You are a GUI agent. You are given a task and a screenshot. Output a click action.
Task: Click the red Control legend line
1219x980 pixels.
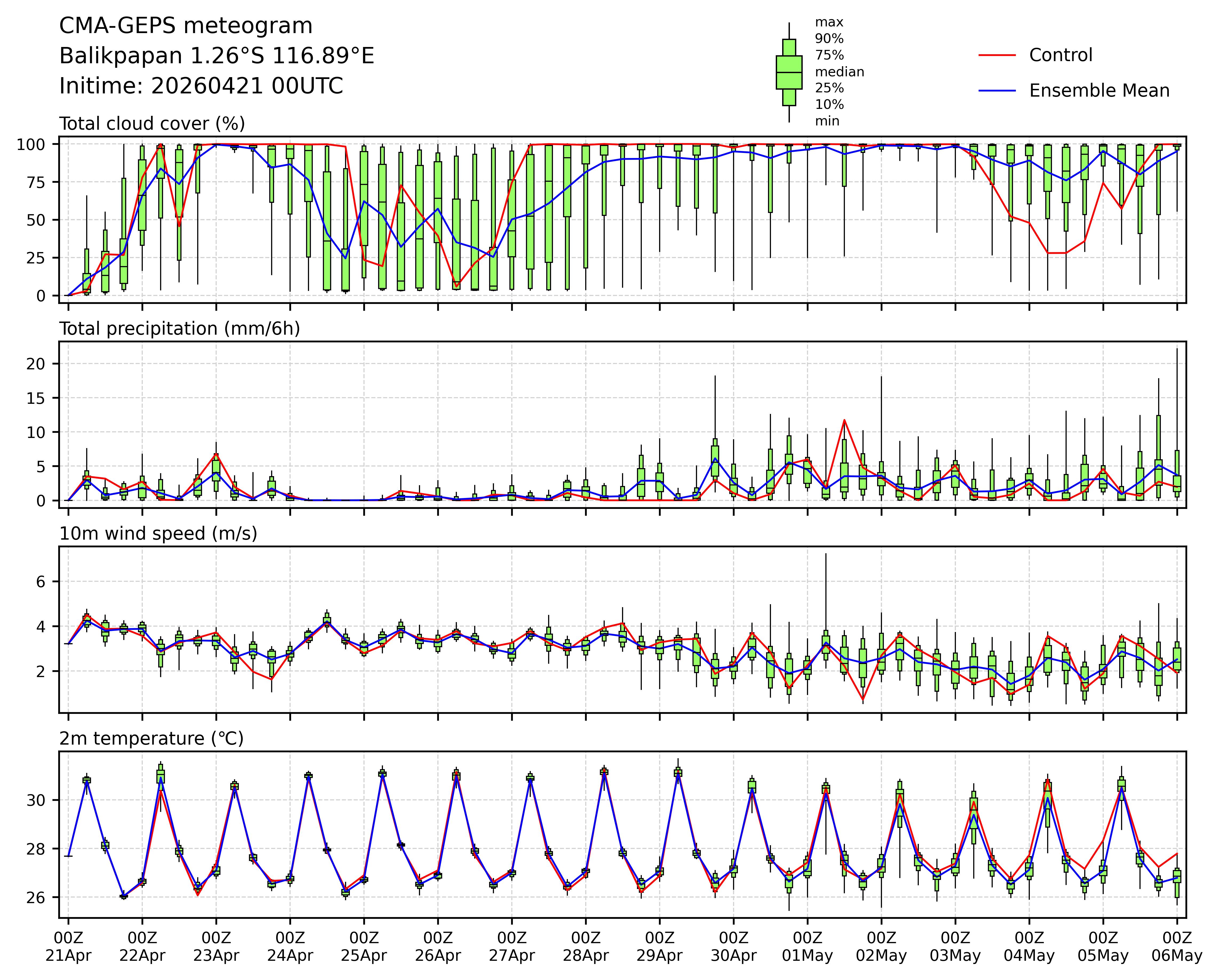pos(997,56)
